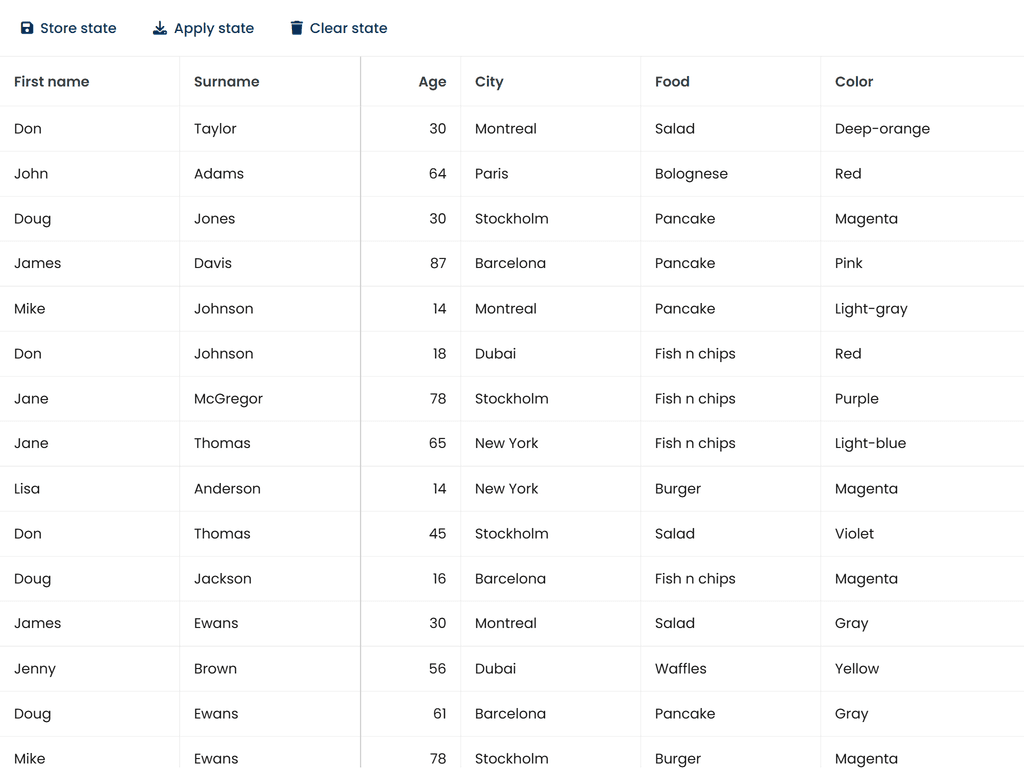Image resolution: width=1024 pixels, height=768 pixels.
Task: Click the Store state save icon
Action: [27, 28]
